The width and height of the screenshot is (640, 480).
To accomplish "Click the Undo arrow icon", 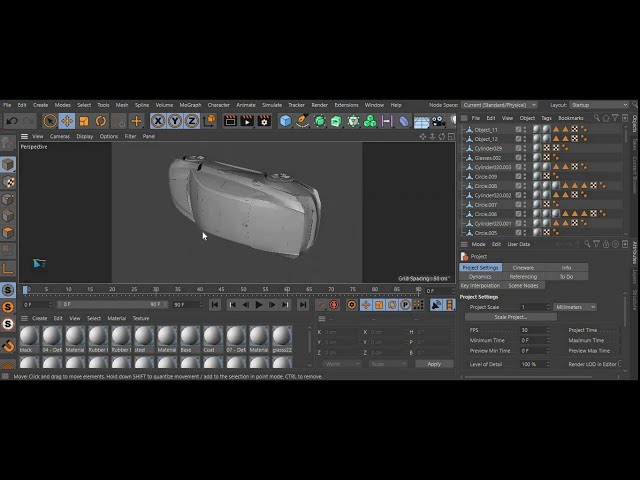I will click(12, 121).
